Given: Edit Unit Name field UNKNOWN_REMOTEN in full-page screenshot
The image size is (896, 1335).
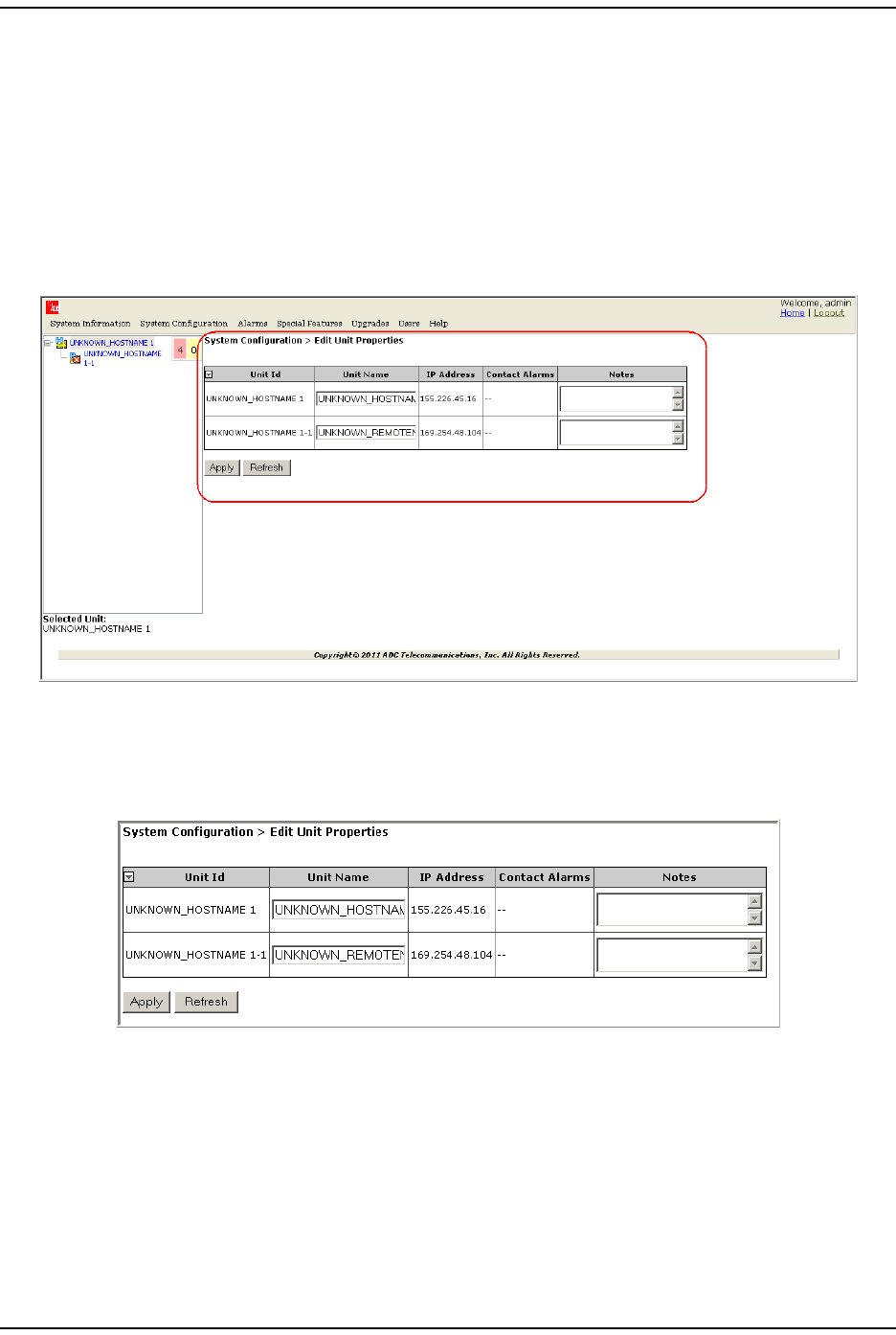Looking at the screenshot, I should coord(367,433).
